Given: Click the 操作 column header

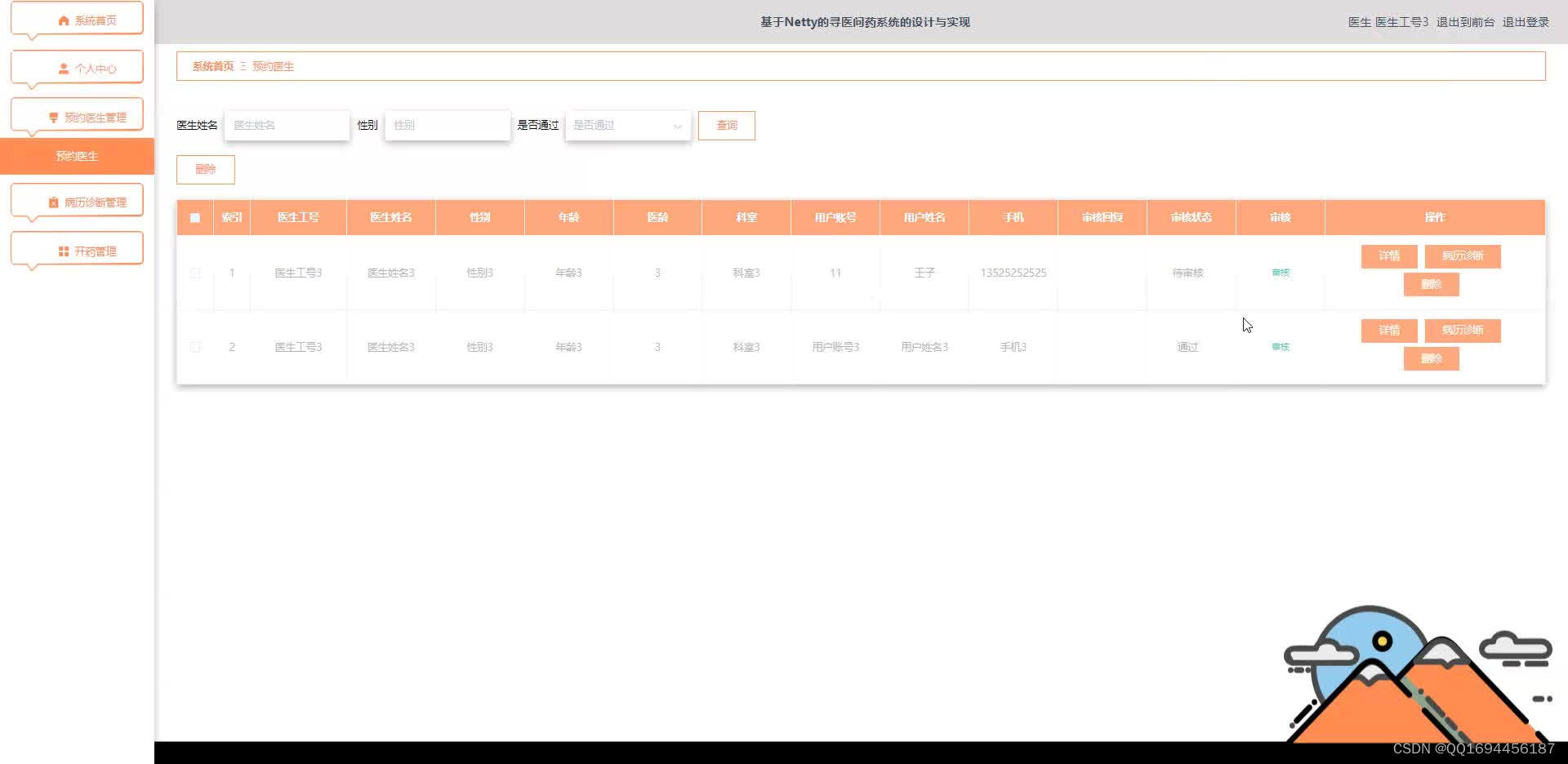Looking at the screenshot, I should point(1435,217).
